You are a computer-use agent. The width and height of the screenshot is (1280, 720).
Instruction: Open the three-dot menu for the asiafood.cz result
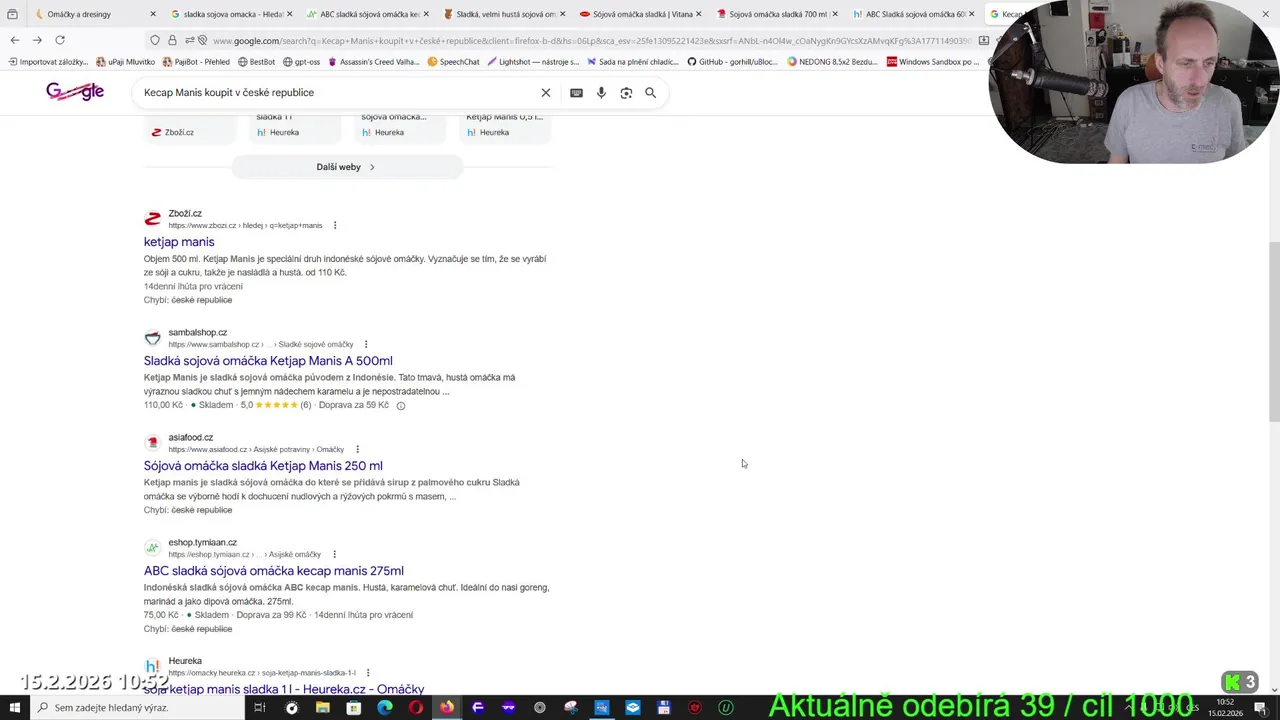pyautogui.click(x=357, y=449)
